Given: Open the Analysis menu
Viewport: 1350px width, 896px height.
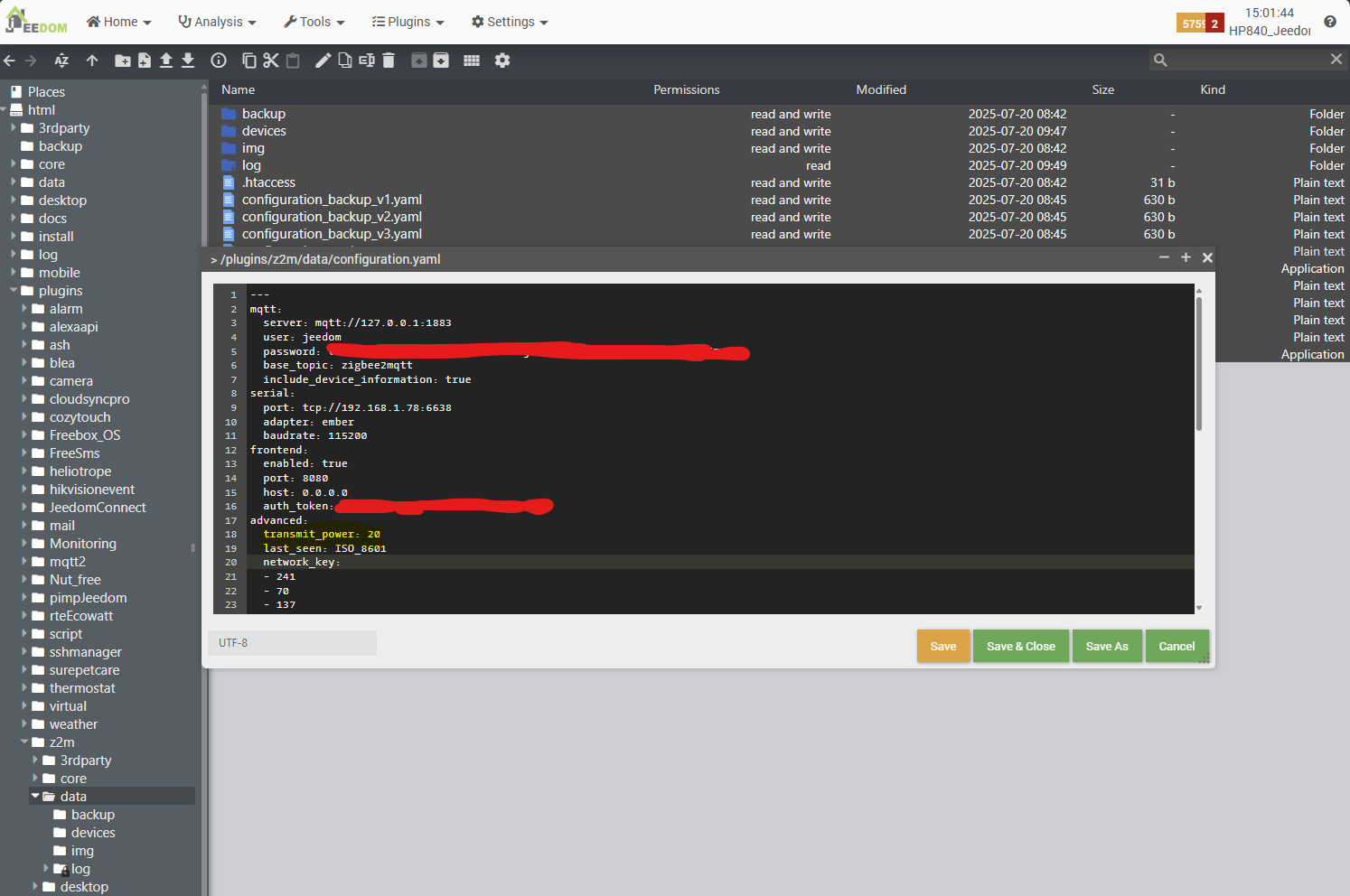Looking at the screenshot, I should (217, 22).
